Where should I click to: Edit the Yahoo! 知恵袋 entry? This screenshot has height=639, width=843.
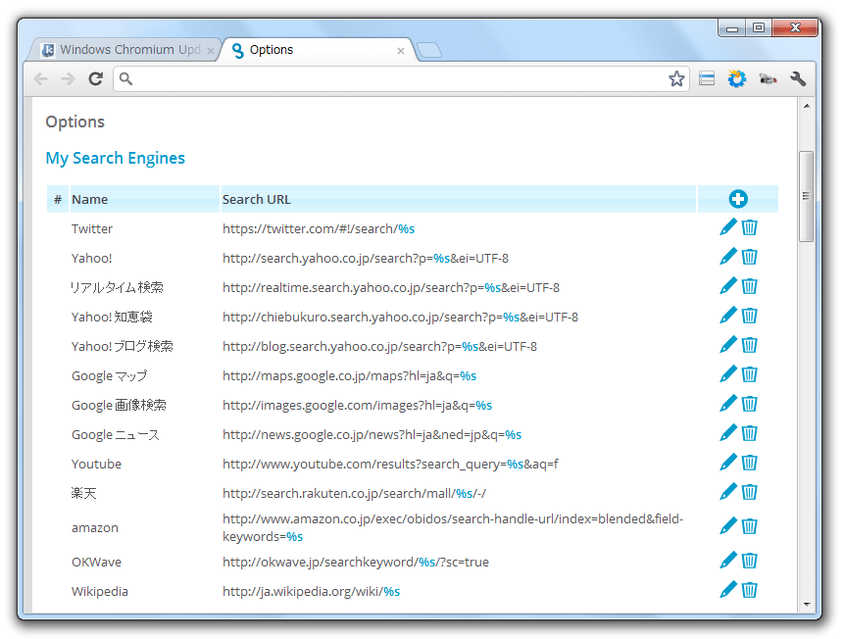coord(728,315)
